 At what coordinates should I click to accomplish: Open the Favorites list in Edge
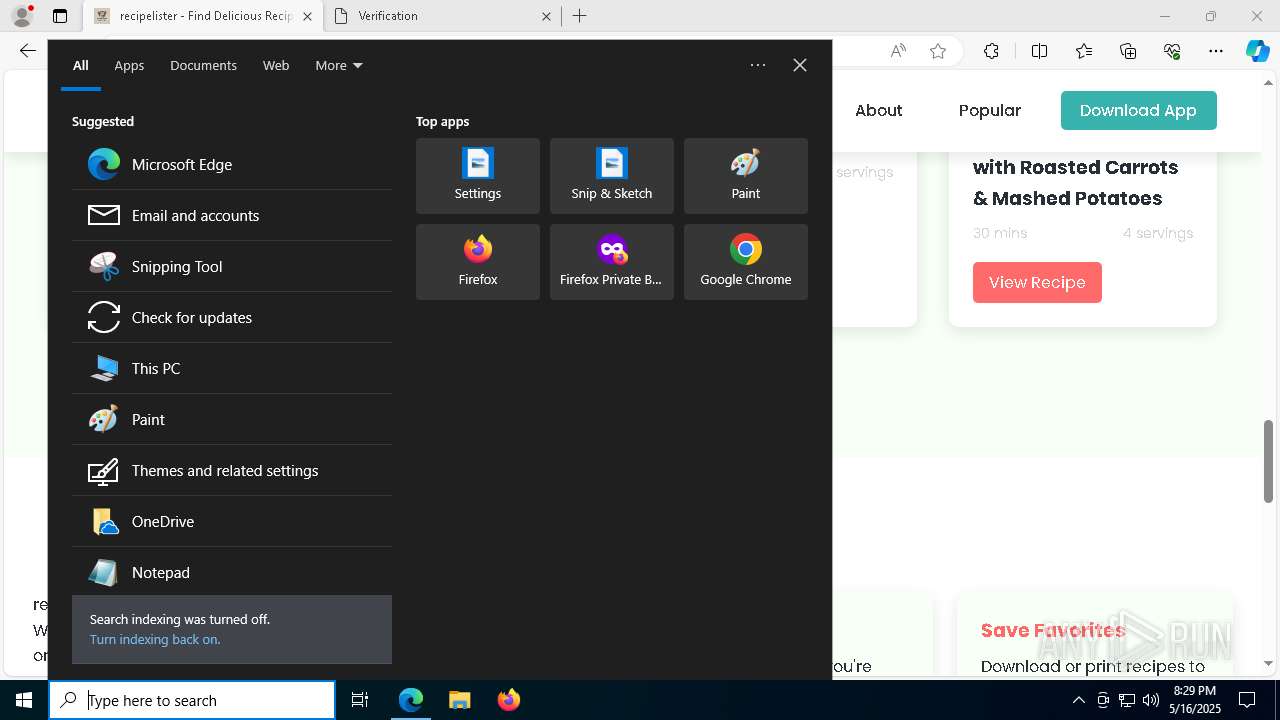(1084, 51)
